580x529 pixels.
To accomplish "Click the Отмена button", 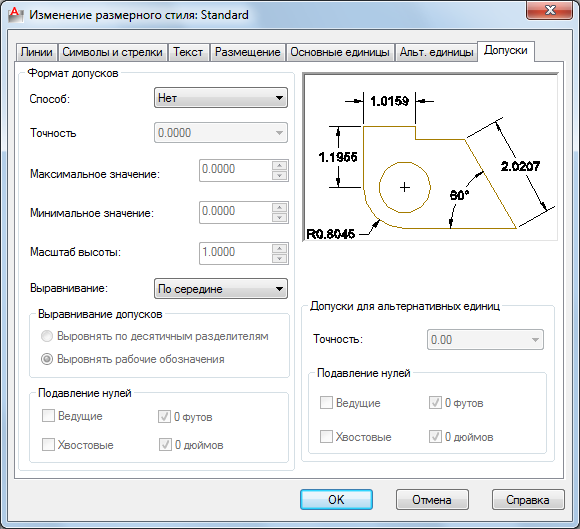I will 432,500.
